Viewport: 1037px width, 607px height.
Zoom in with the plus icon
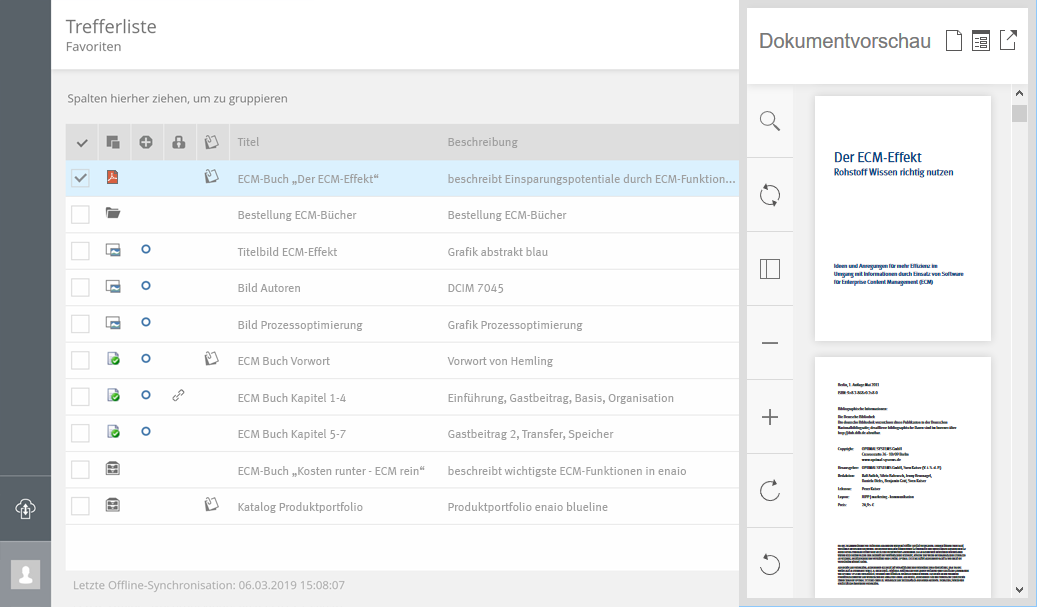click(769, 417)
